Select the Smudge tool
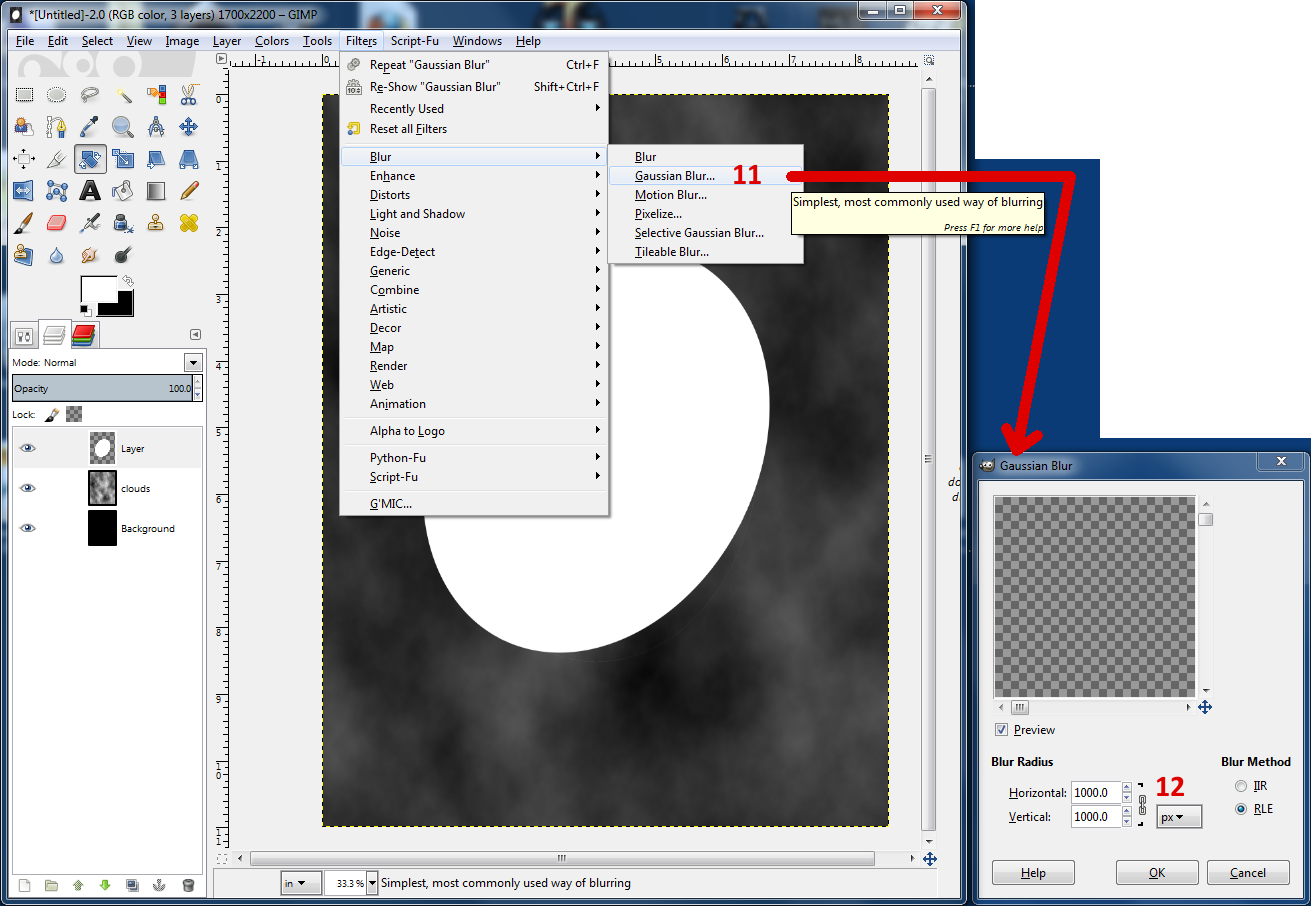 pyautogui.click(x=89, y=254)
